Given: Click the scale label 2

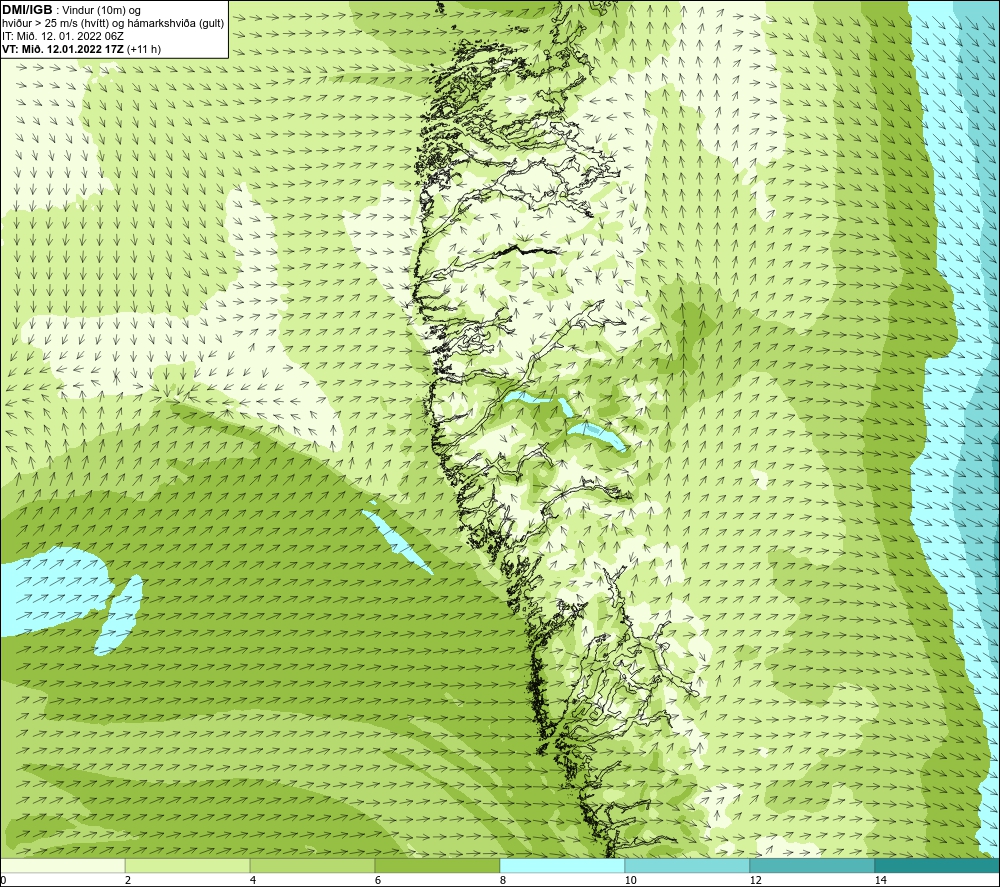Looking at the screenshot, I should (x=128, y=880).
